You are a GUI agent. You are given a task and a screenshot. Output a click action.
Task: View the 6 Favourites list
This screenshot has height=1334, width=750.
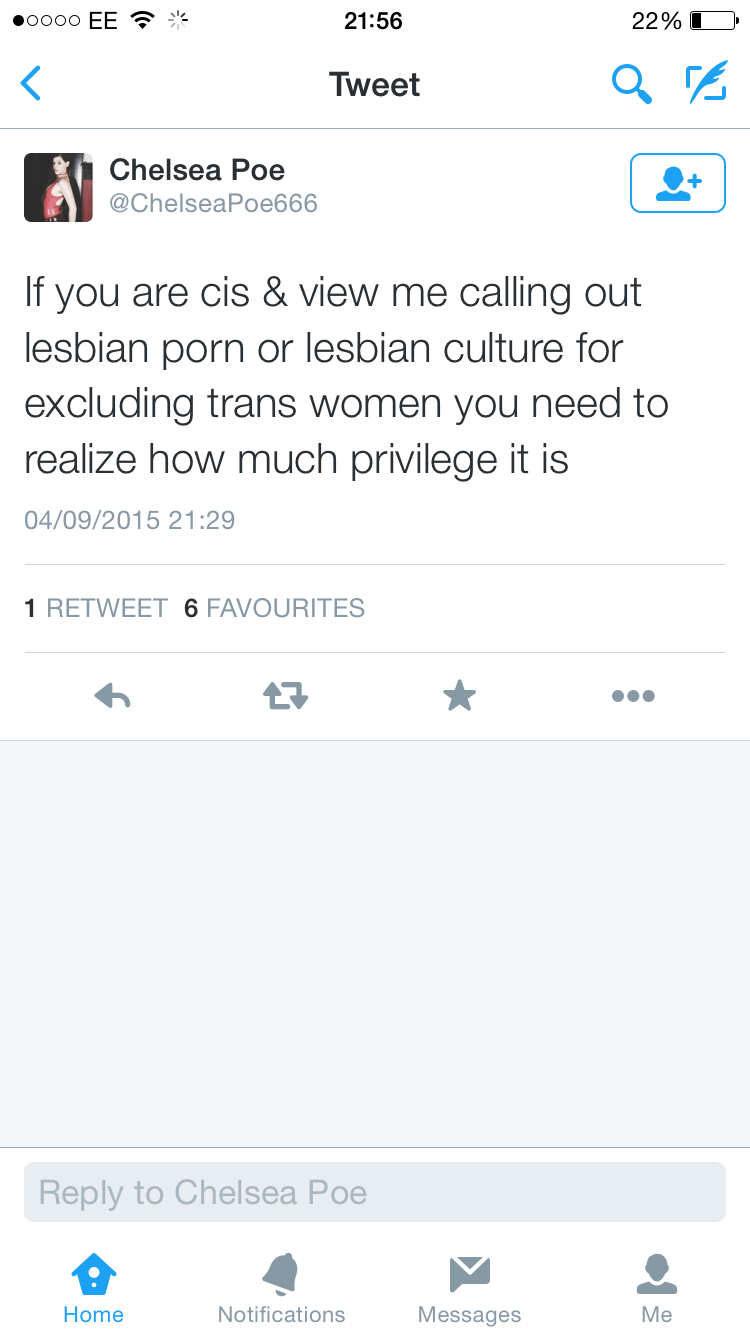point(274,608)
